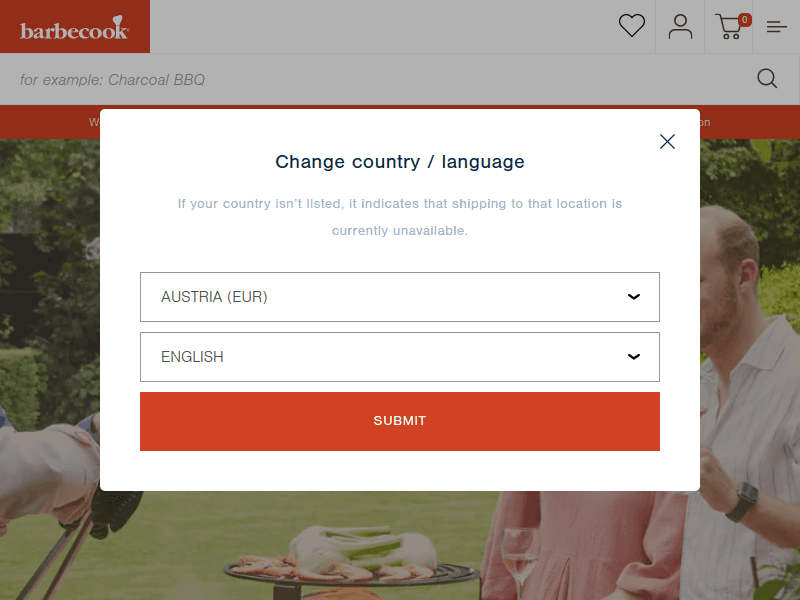
Task: Open the hamburger menu icon
Action: [x=776, y=27]
